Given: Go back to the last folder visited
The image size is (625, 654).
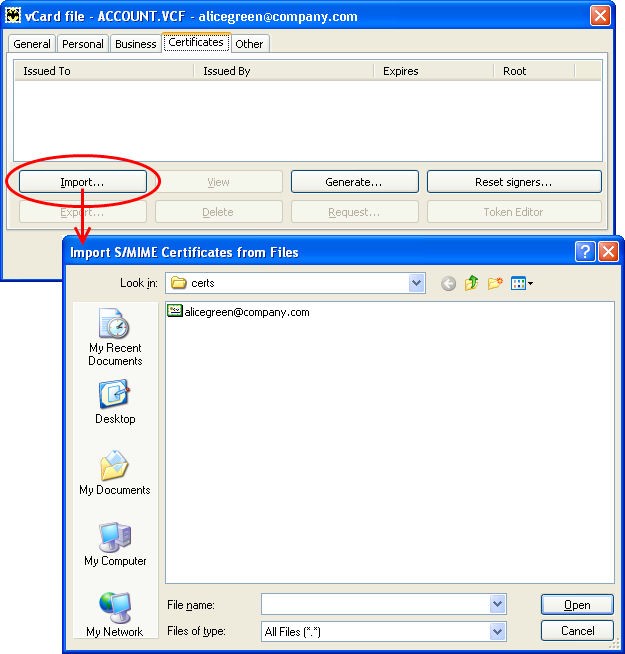Looking at the screenshot, I should [x=449, y=284].
